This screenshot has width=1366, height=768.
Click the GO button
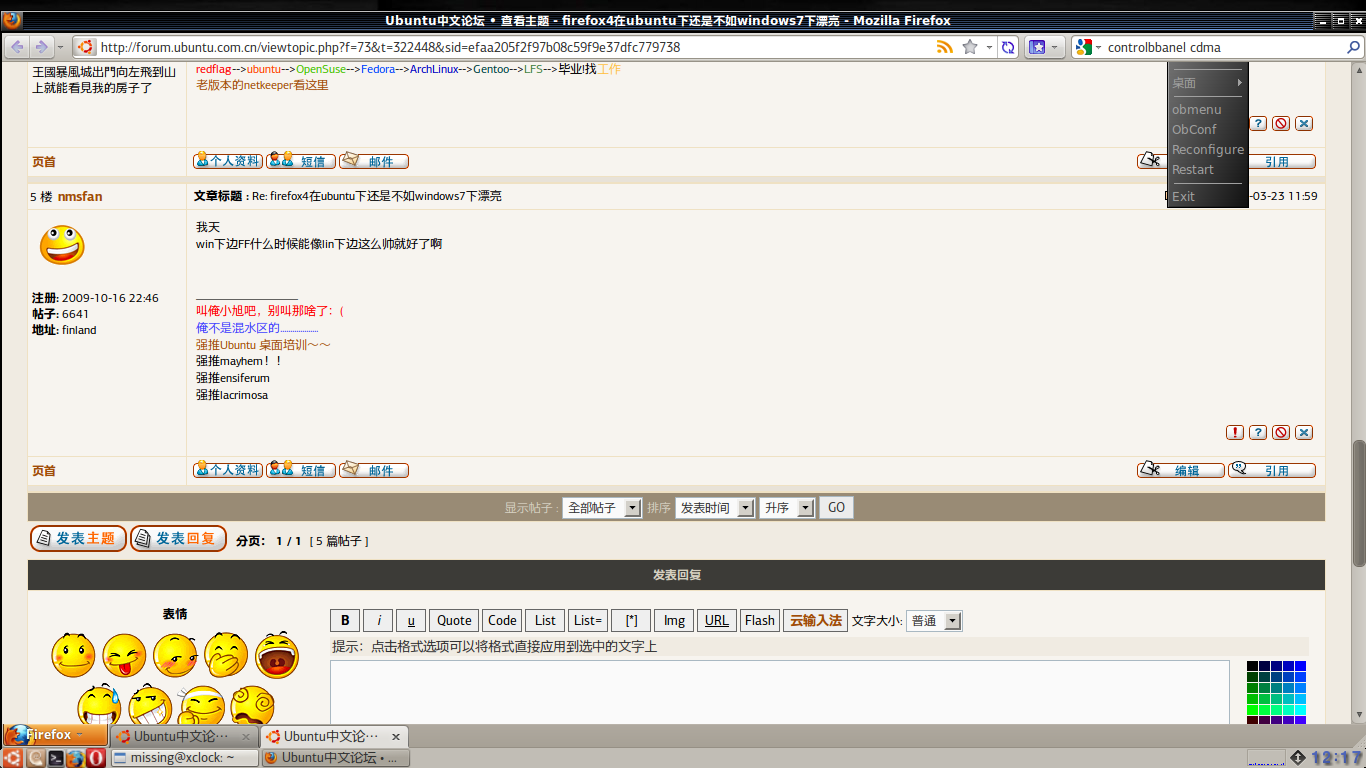[x=836, y=508]
